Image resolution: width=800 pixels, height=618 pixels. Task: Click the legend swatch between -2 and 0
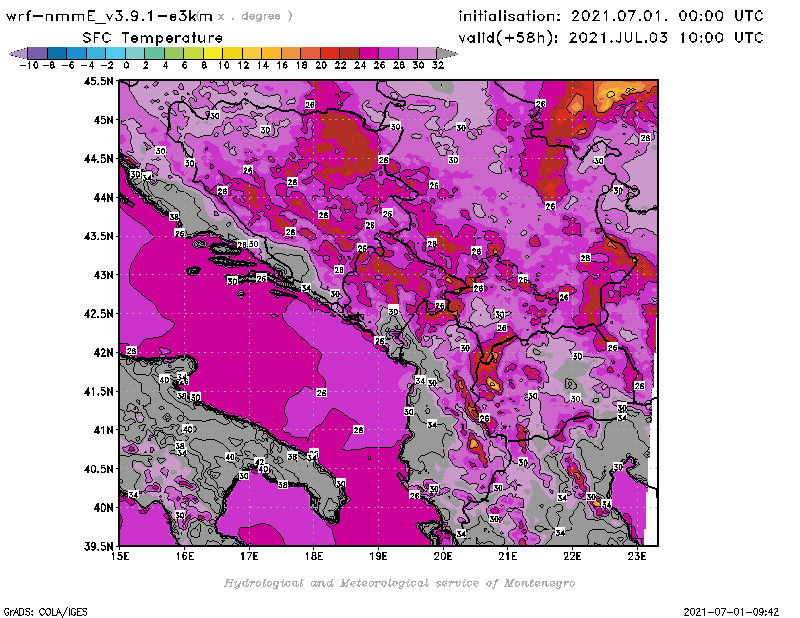point(115,53)
